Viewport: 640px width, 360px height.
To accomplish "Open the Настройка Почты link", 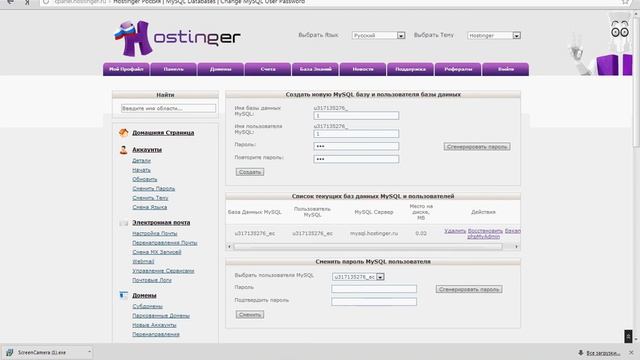I will click(x=155, y=233).
